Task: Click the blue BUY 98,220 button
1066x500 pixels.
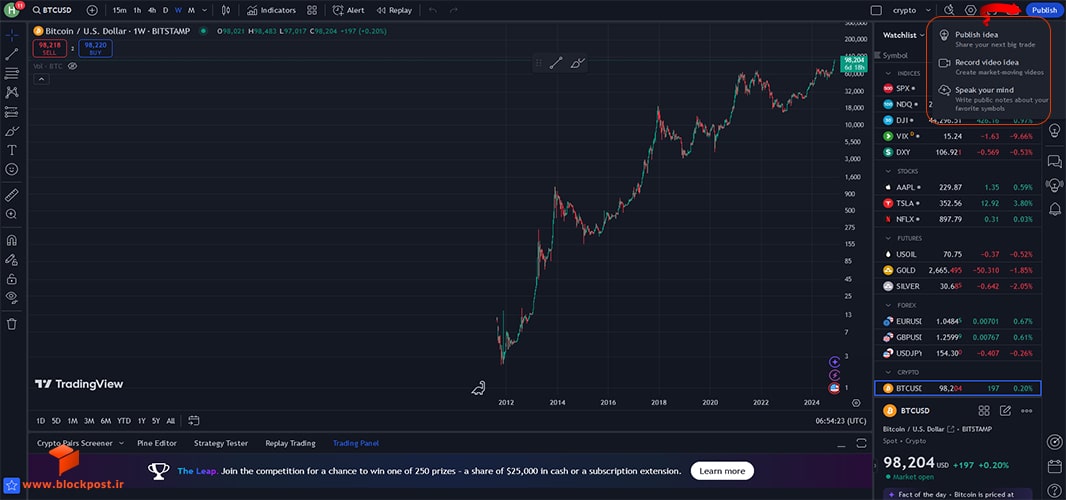Action: [x=95, y=48]
